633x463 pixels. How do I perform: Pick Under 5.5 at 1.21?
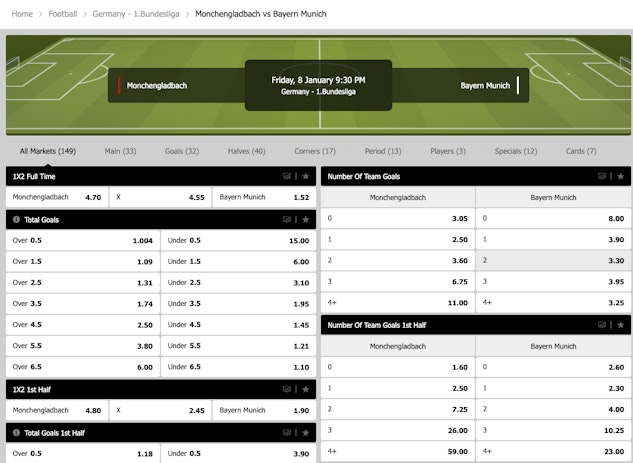coord(238,346)
